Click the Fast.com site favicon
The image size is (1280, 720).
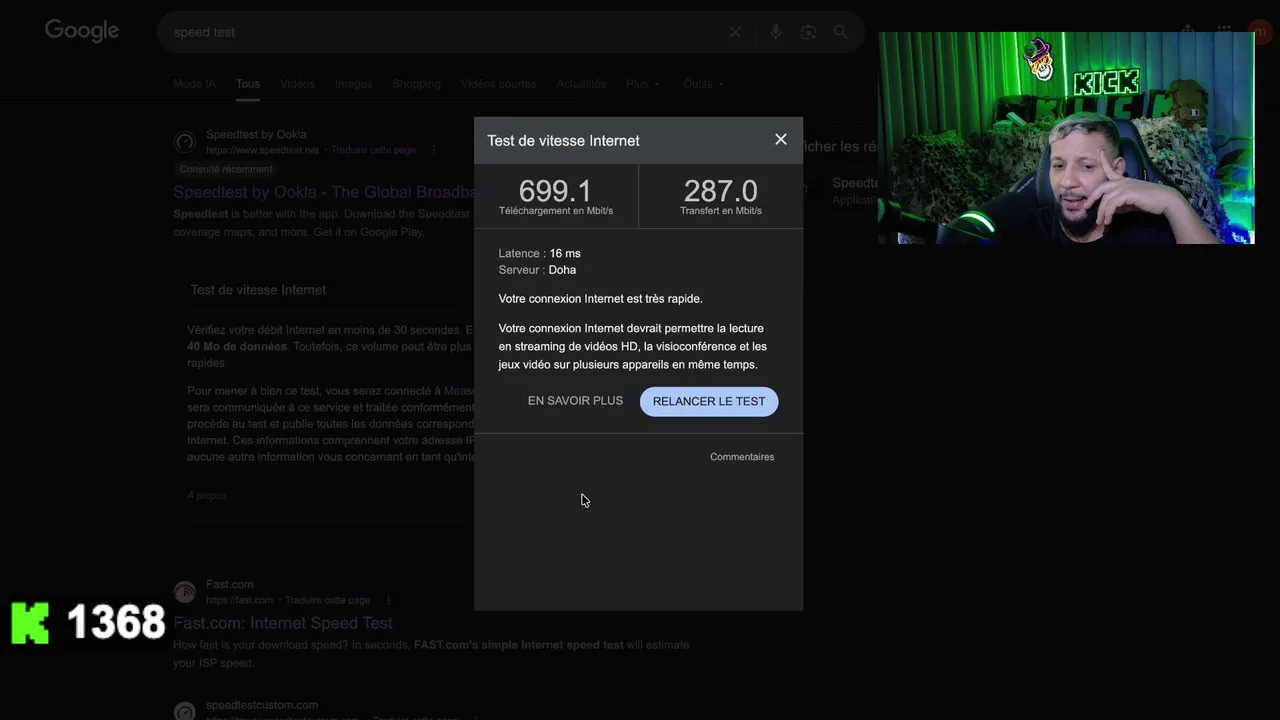(x=184, y=592)
